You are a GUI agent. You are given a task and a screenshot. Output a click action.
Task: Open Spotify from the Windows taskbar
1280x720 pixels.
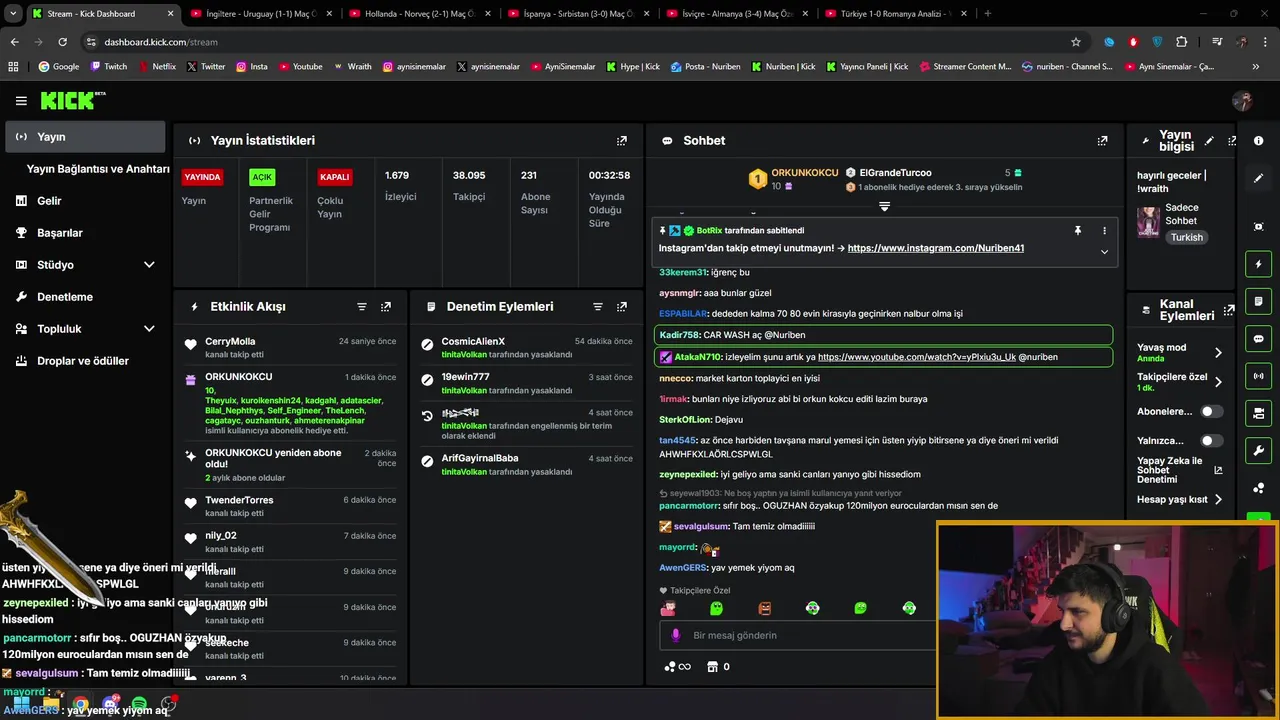pyautogui.click(x=139, y=705)
